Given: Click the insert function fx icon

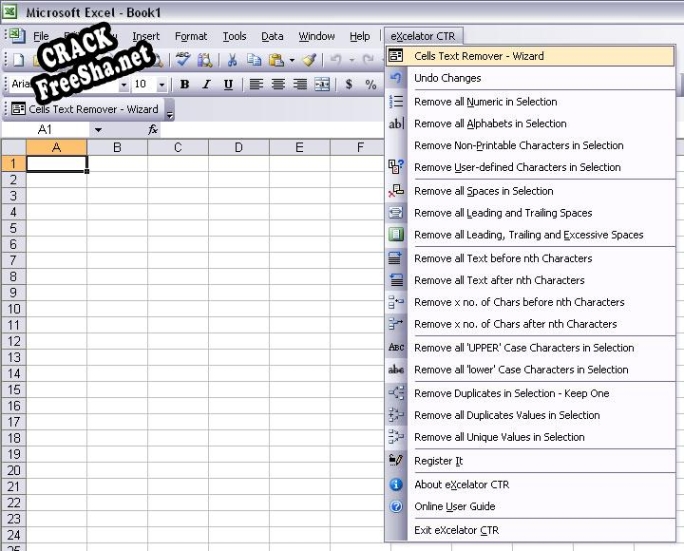Looking at the screenshot, I should pyautogui.click(x=153, y=130).
